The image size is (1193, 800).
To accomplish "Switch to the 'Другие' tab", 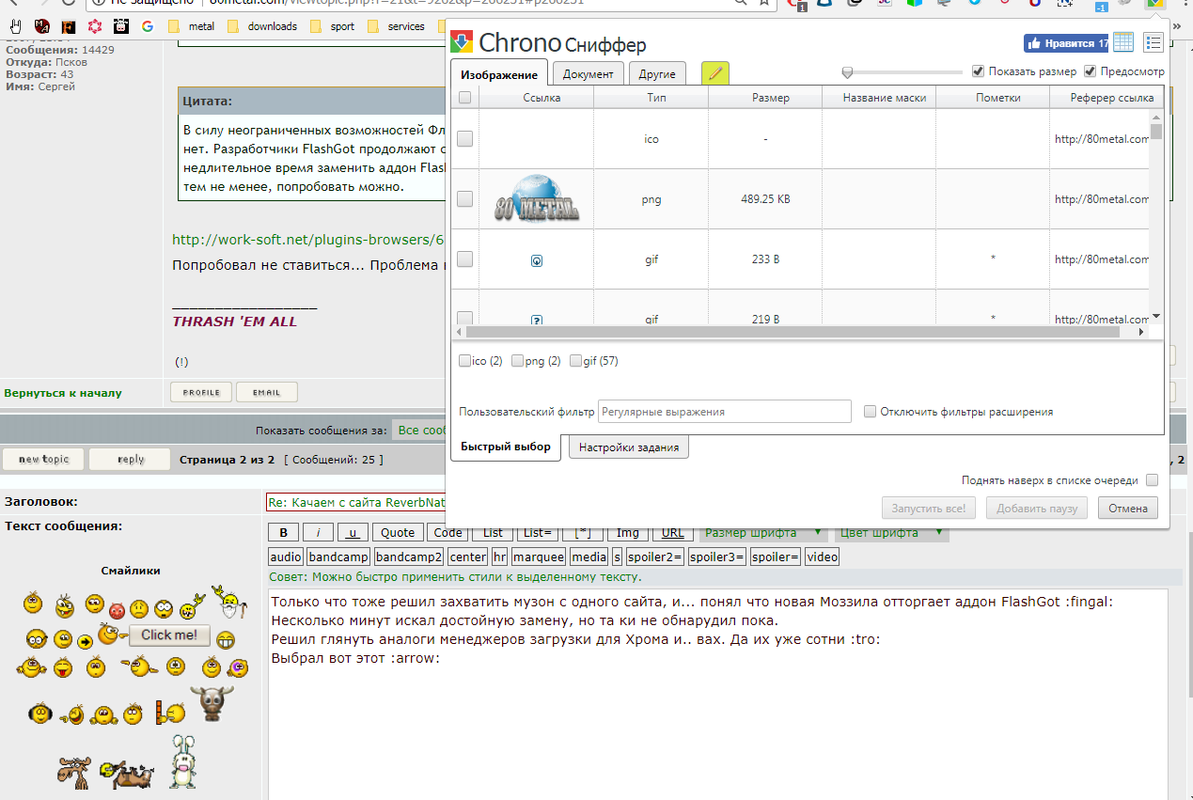I will 657,74.
